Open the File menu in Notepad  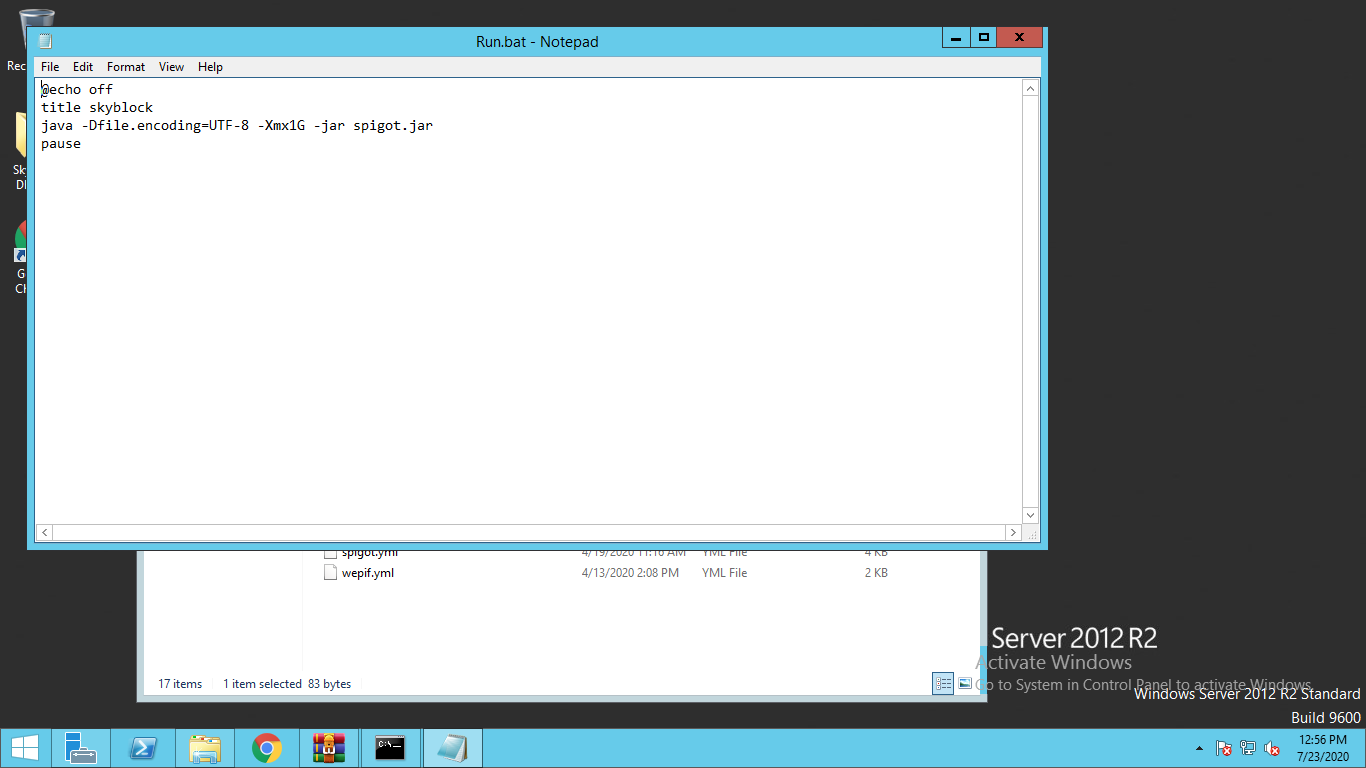(x=50, y=67)
